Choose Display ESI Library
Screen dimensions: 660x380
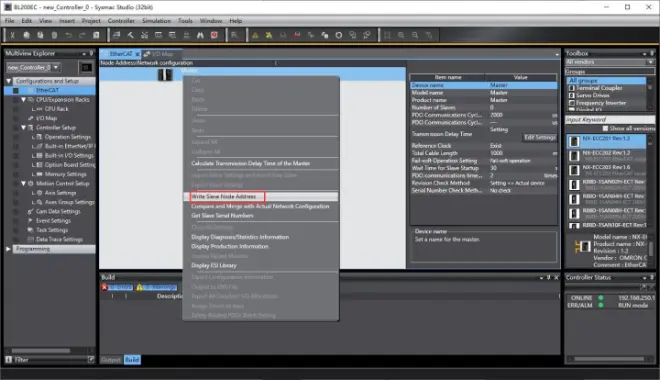tap(261, 266)
